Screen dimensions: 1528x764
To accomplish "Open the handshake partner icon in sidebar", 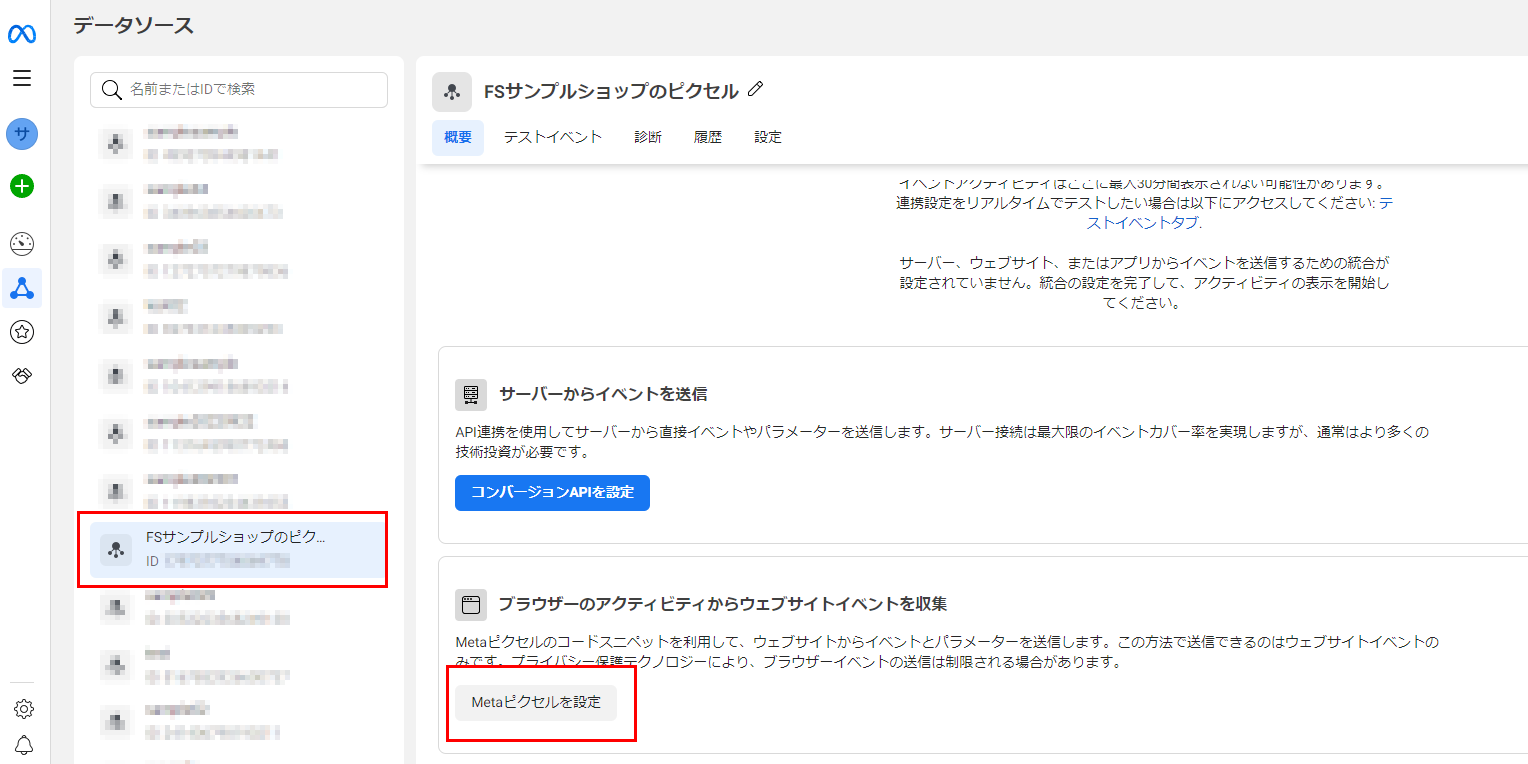I will click(x=22, y=376).
